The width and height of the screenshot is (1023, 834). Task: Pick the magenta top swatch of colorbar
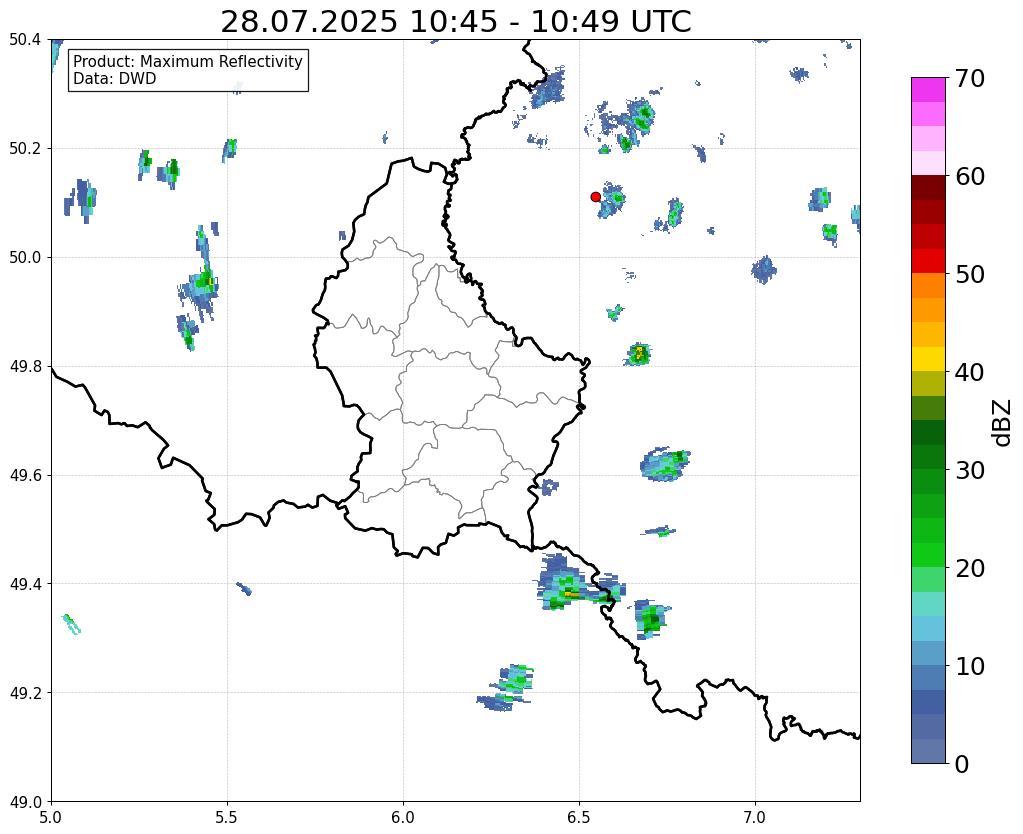coord(928,90)
